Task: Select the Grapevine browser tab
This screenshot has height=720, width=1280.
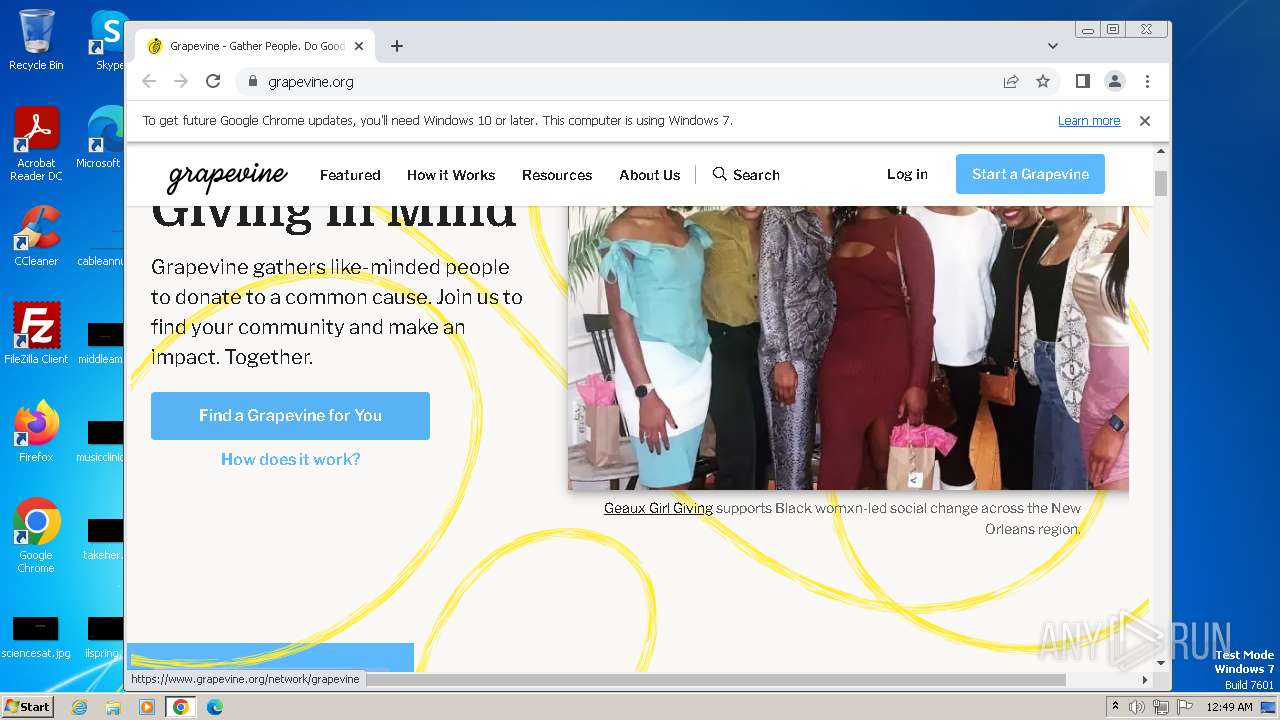Action: coord(255,46)
